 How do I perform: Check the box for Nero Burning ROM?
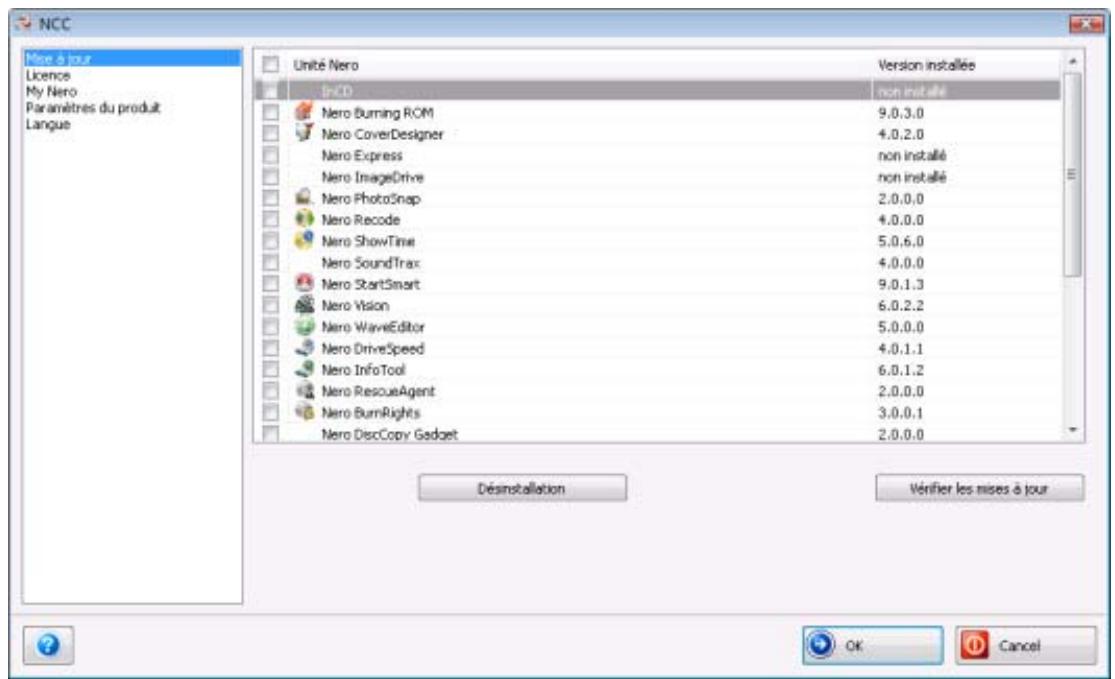coord(270,112)
